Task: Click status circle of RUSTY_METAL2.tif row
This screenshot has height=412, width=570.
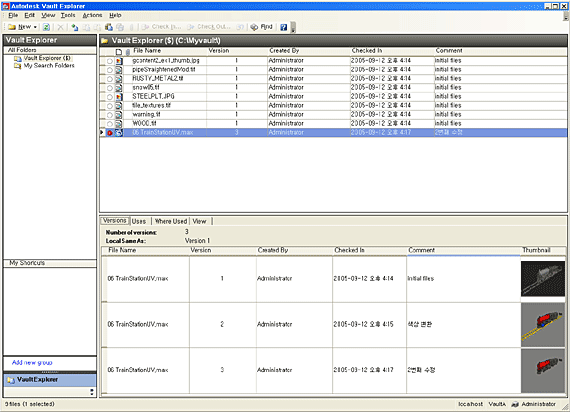Action: (x=109, y=79)
